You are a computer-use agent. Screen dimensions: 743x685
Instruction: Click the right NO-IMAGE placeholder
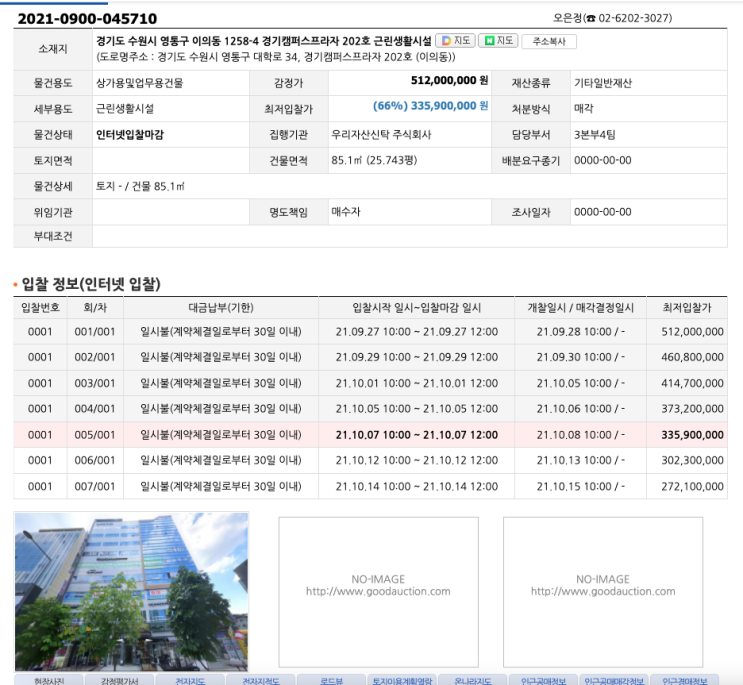[603, 592]
